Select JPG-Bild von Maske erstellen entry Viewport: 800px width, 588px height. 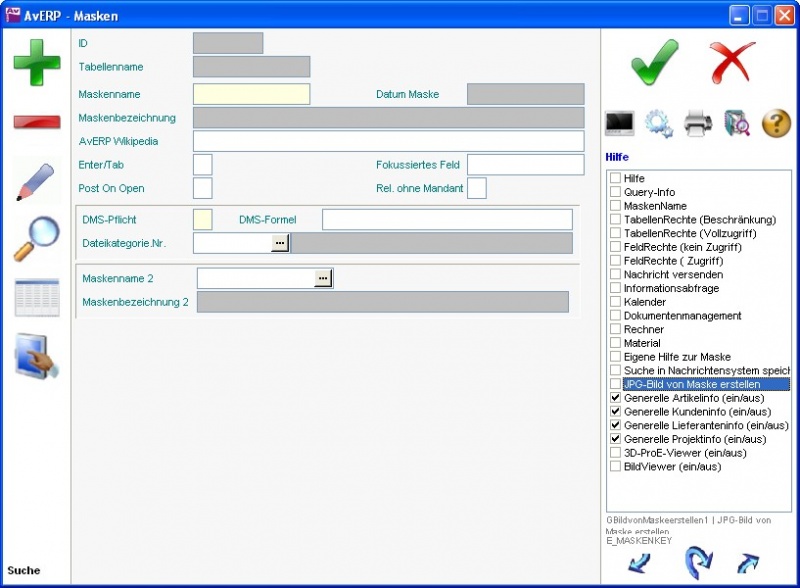[691, 384]
